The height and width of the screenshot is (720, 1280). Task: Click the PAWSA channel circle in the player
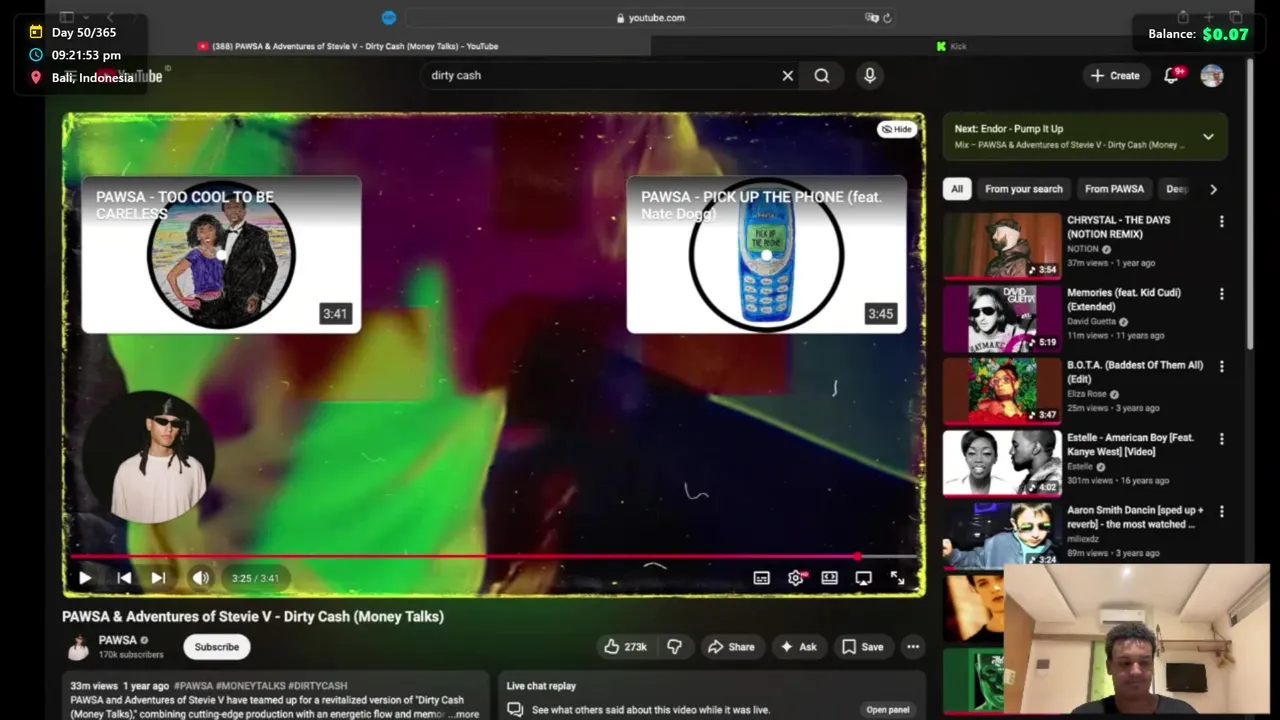tap(150, 457)
